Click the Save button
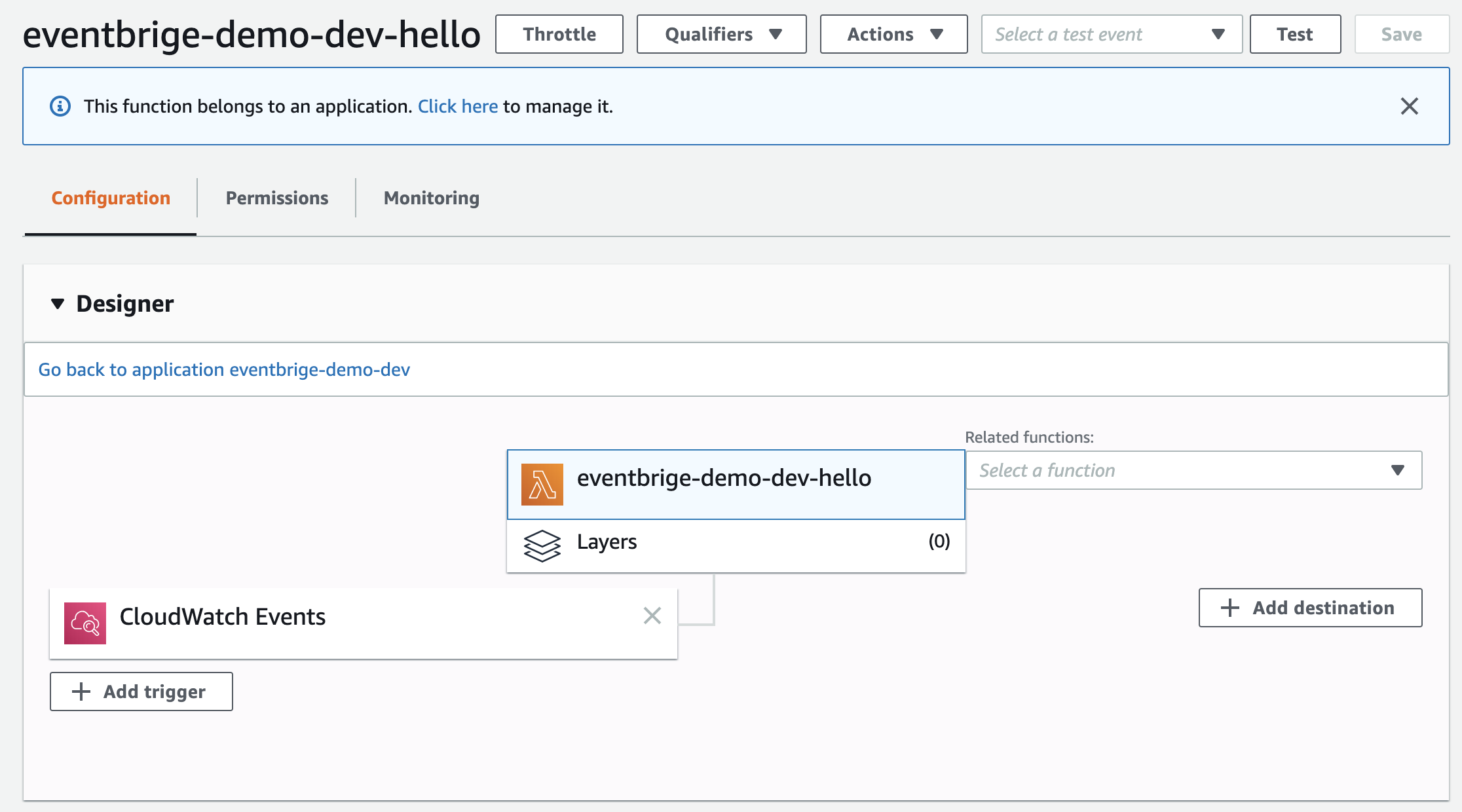Image resolution: width=1462 pixels, height=812 pixels. 1401,34
